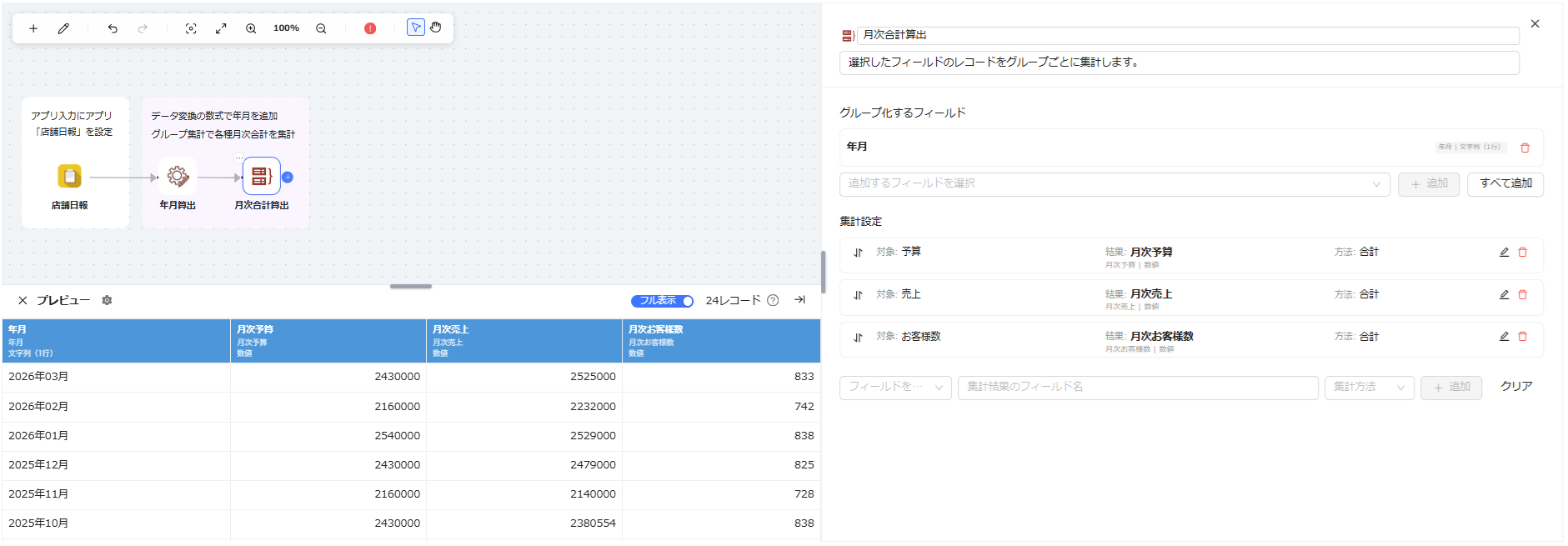
Task: Click the 月次お客様数 column header
Action: tap(721, 341)
